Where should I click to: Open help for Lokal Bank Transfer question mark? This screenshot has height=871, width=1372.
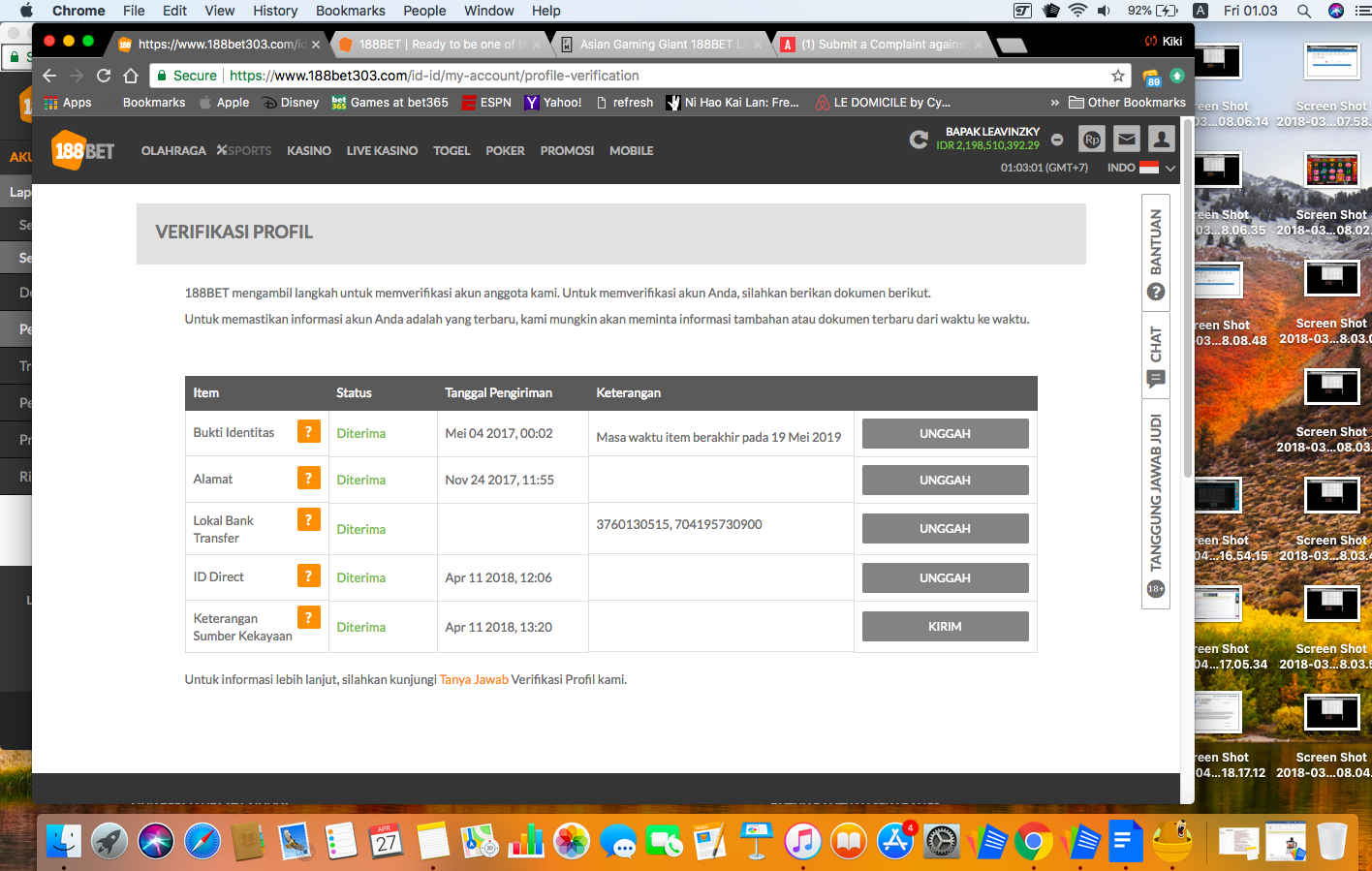pos(308,520)
